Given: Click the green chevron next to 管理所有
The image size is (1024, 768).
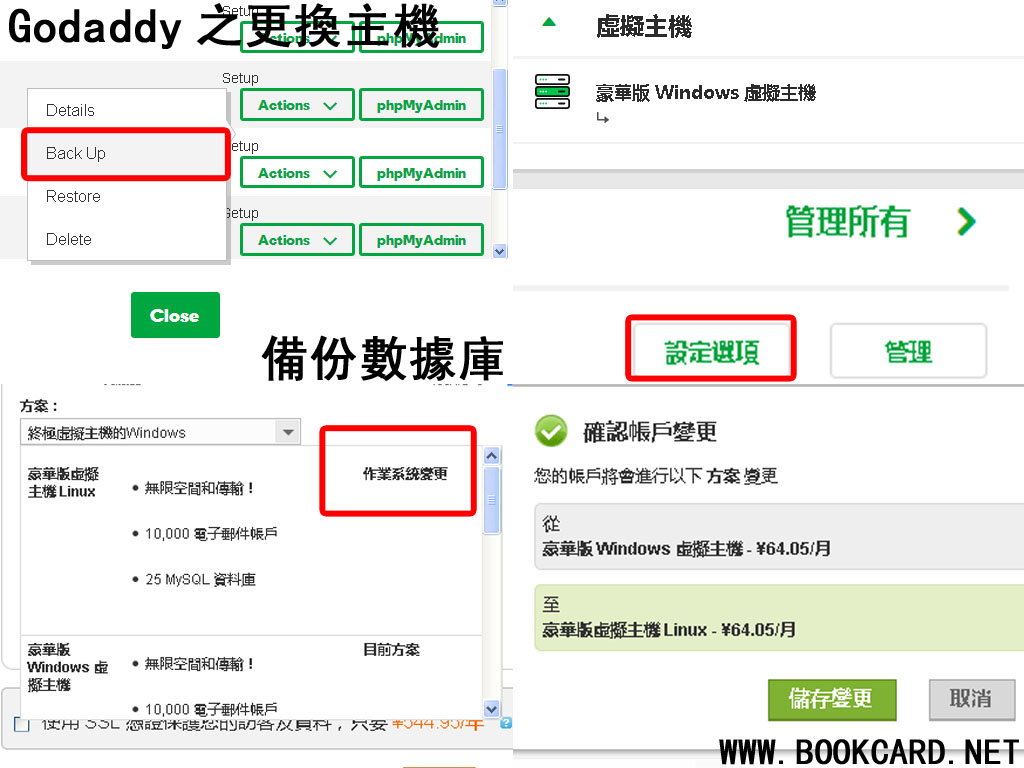Looking at the screenshot, I should 965,221.
